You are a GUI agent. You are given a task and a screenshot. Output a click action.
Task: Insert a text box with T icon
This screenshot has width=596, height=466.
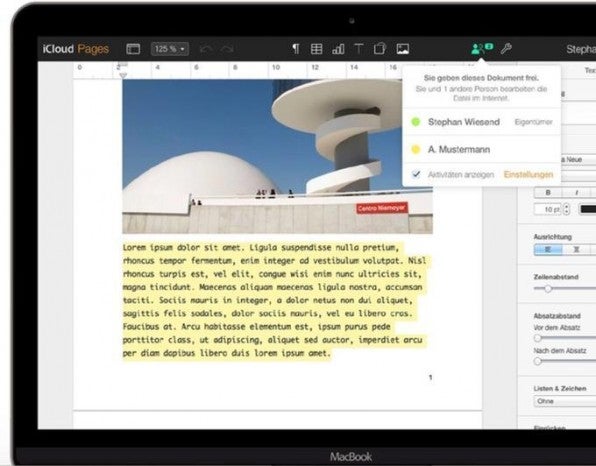point(358,49)
